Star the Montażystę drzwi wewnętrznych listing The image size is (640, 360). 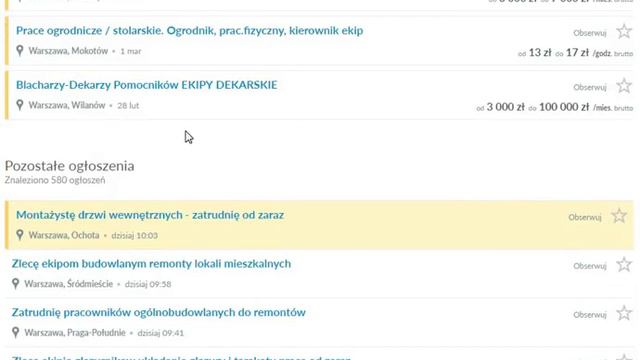click(619, 216)
